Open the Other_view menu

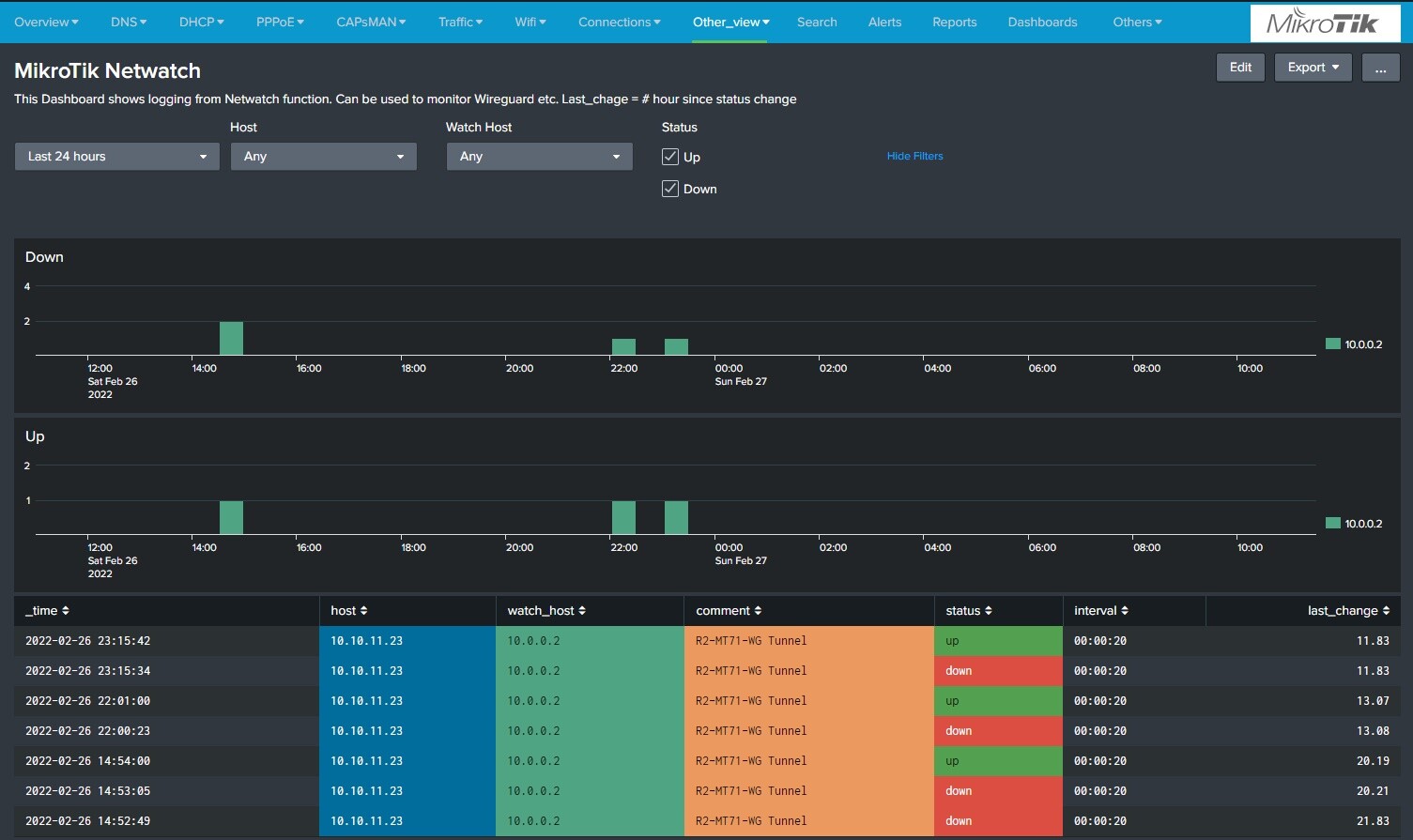coord(731,22)
